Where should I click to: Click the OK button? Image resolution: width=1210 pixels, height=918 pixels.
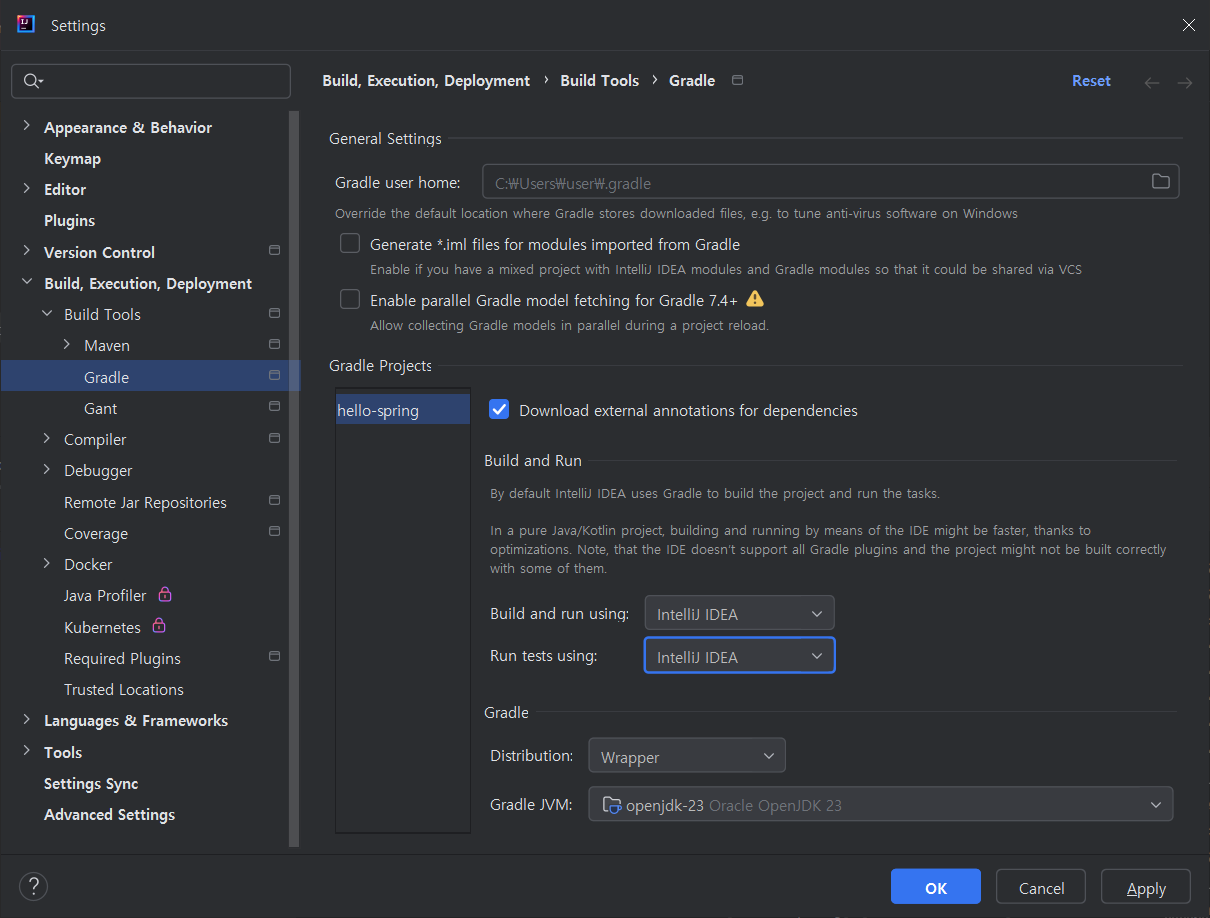pyautogui.click(x=936, y=888)
